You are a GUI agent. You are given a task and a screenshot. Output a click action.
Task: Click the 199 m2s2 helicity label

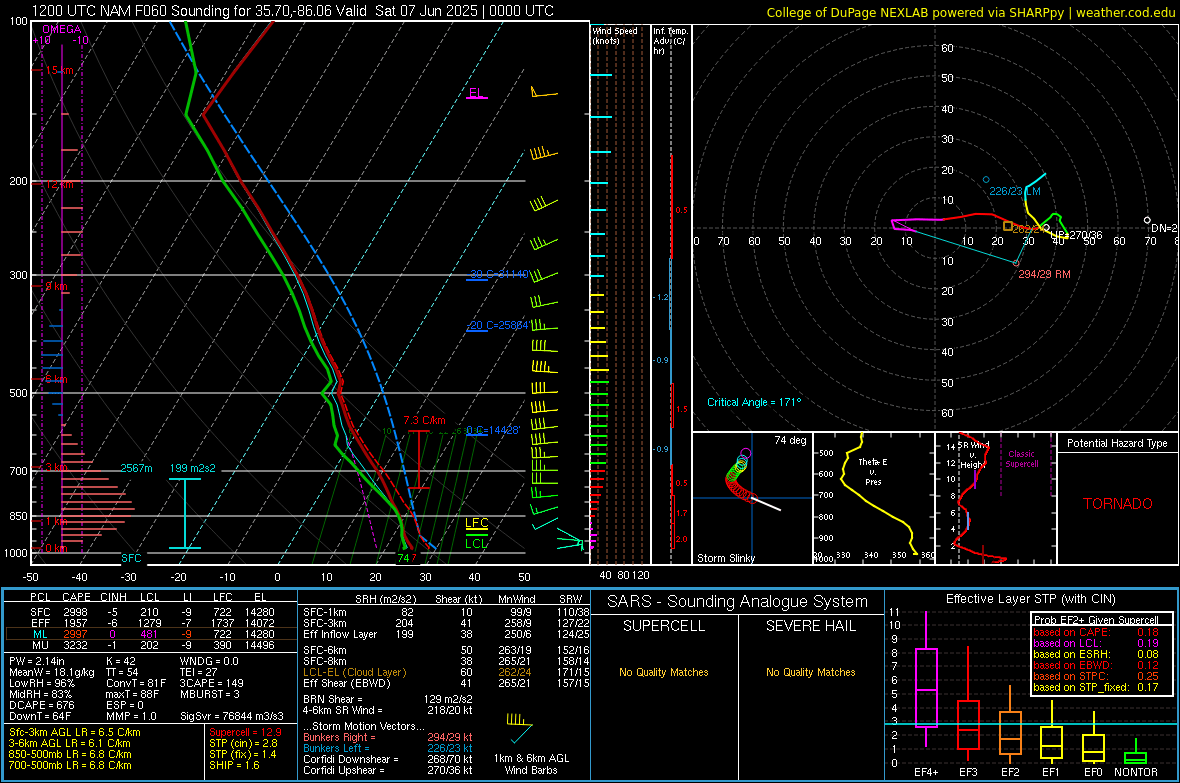193,468
